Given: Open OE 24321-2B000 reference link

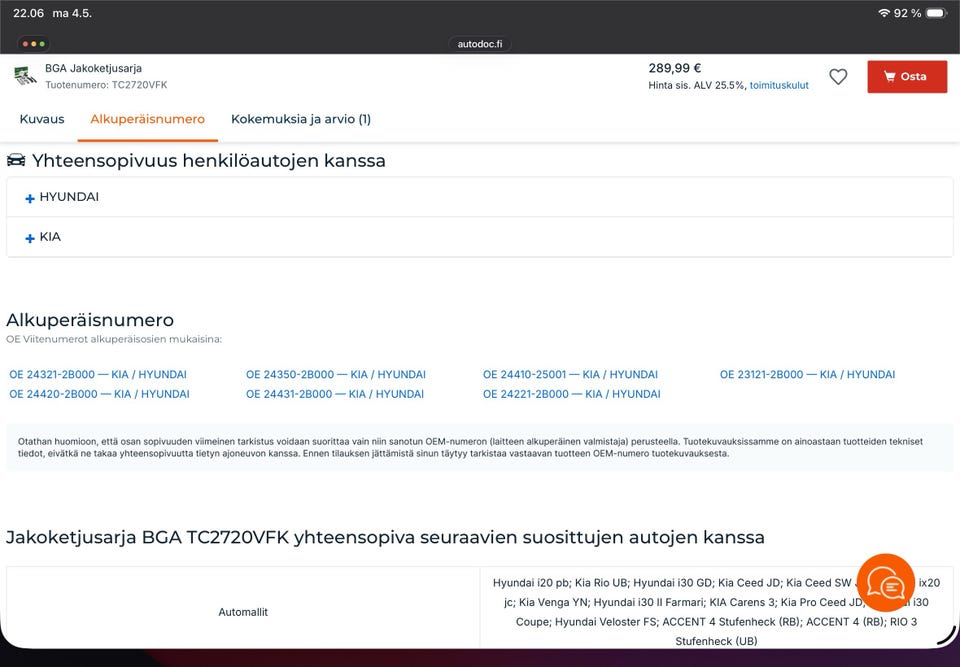Looking at the screenshot, I should point(98,374).
